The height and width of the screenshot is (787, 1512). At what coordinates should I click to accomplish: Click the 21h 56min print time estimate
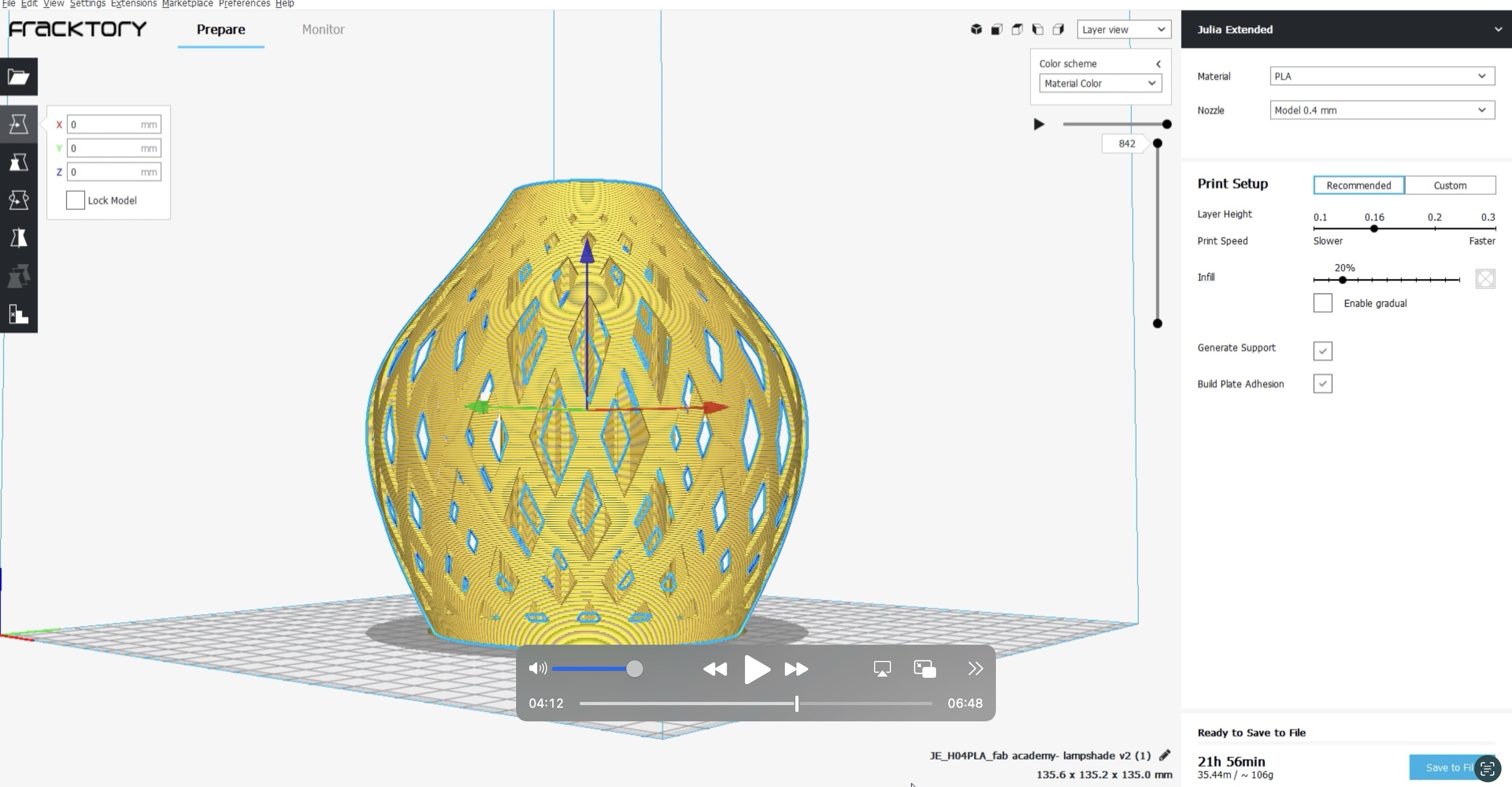pyautogui.click(x=1231, y=761)
